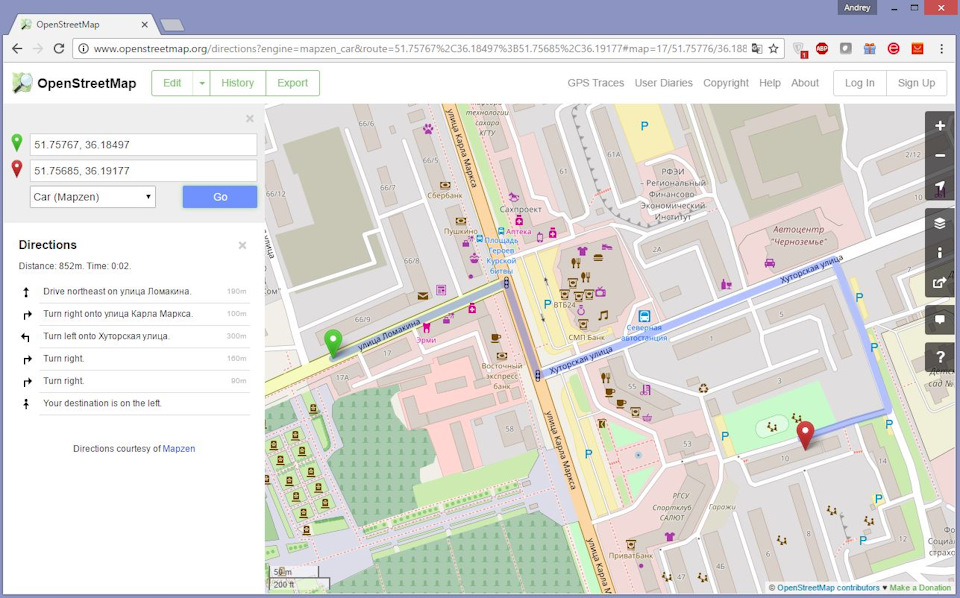Zoom in on the map
The image size is (960, 598).
940,126
